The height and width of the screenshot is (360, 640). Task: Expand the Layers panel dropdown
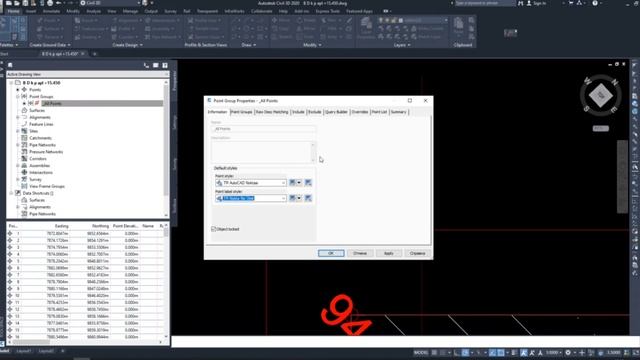point(402,45)
